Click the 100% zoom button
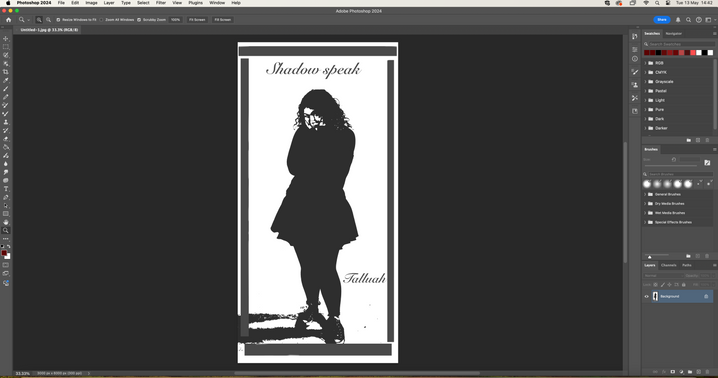This screenshot has height=378, width=718. [175, 20]
